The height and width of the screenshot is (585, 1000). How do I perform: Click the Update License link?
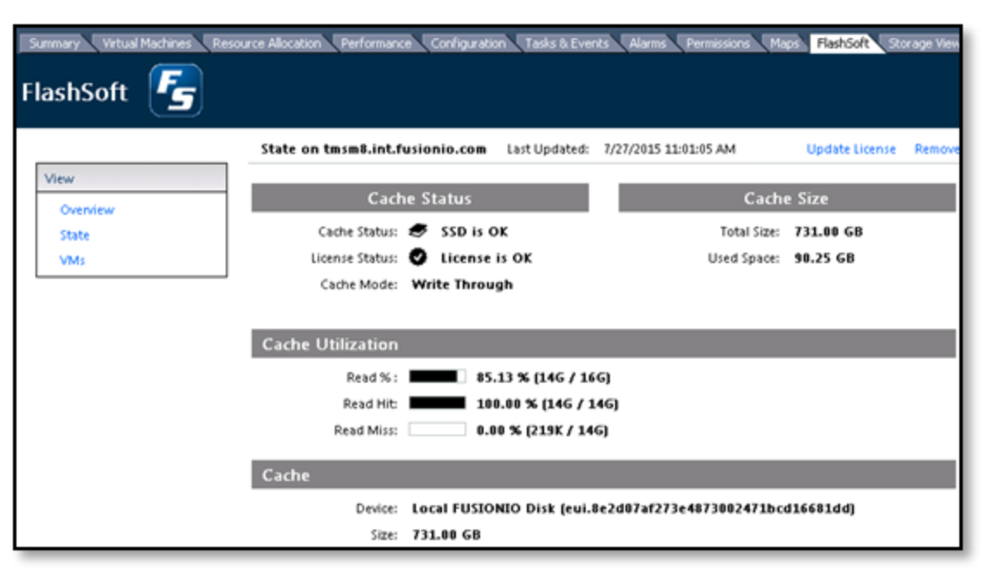click(851, 149)
